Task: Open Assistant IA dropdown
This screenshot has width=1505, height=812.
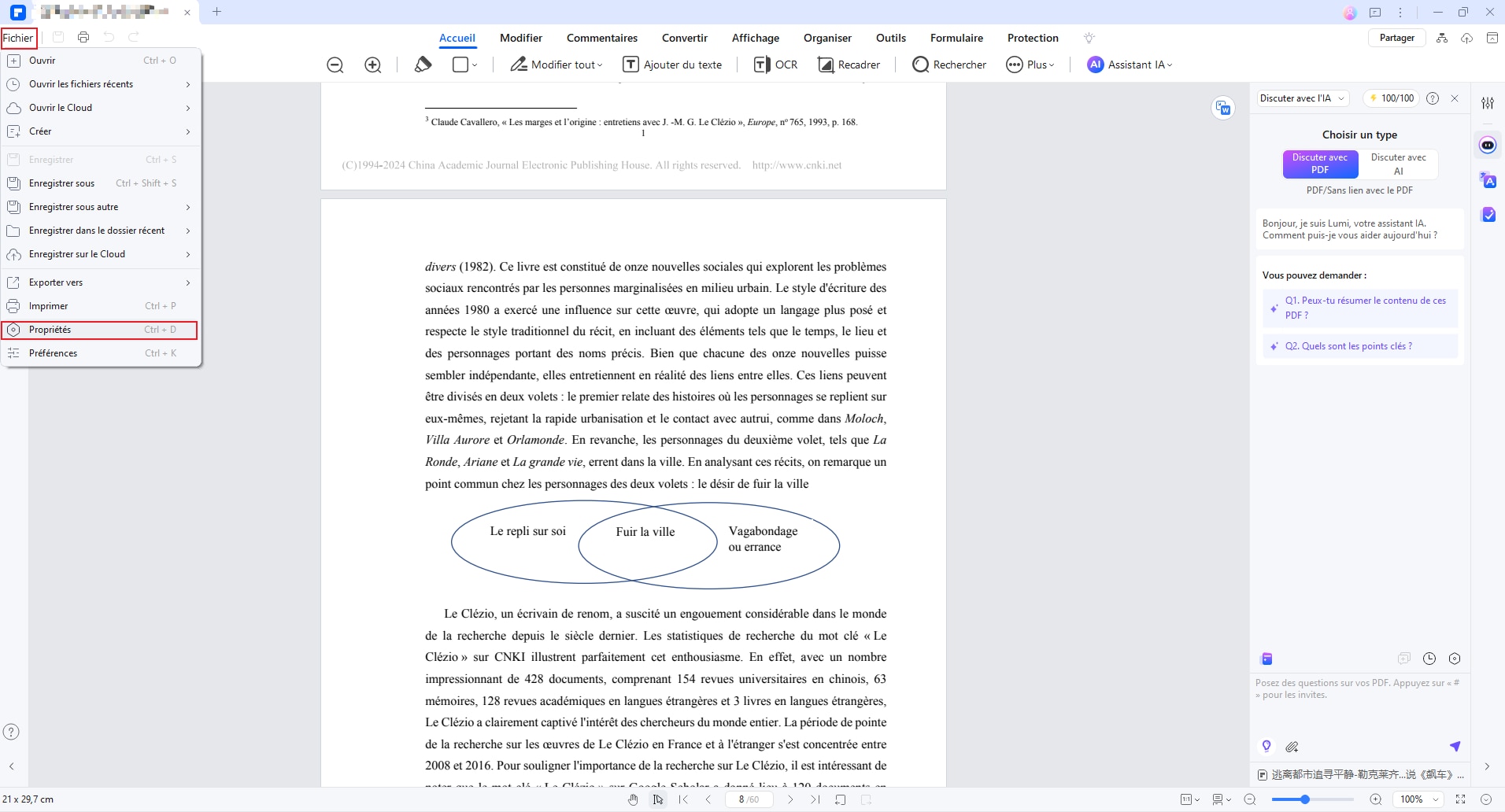Action: [1130, 65]
